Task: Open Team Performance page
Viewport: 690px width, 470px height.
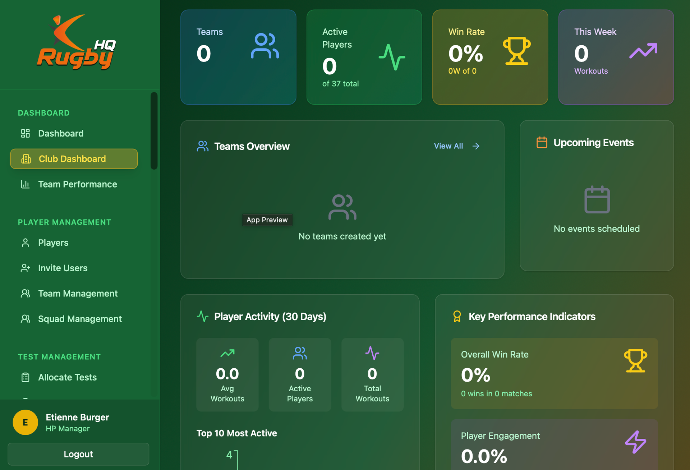Action: click(x=77, y=184)
